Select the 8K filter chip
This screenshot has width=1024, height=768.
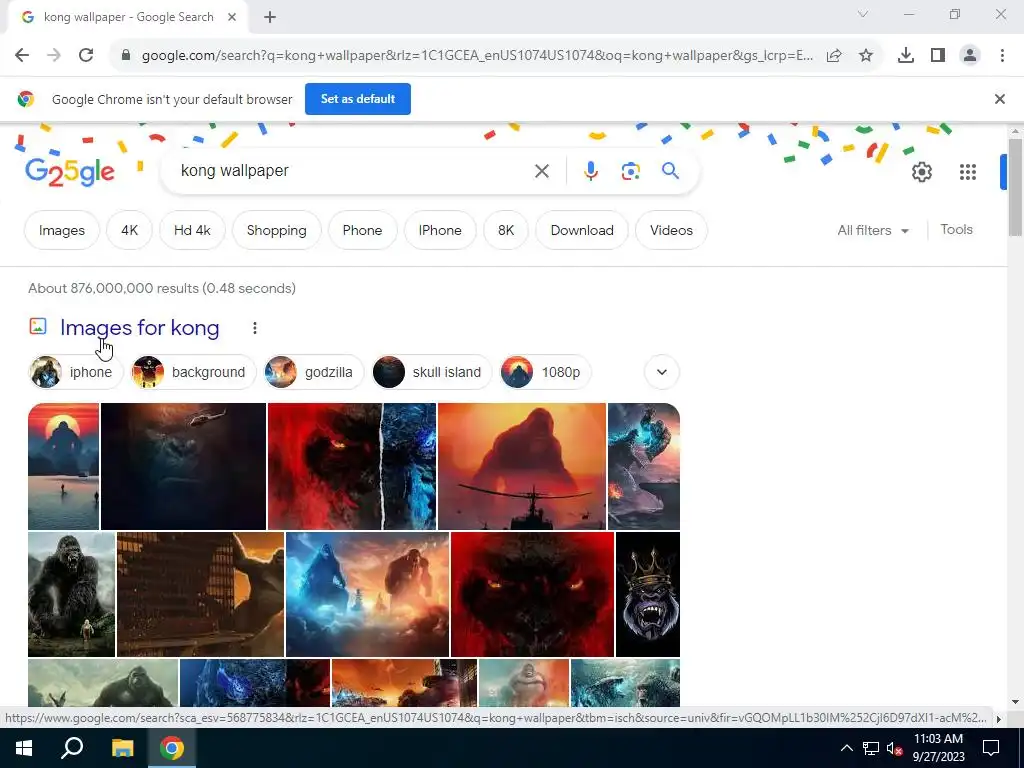coord(506,231)
